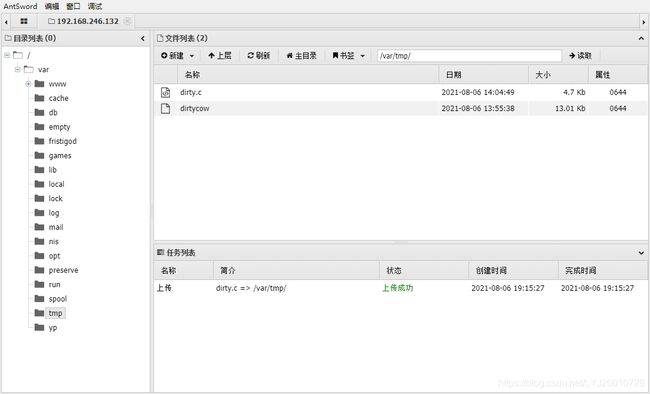This screenshot has width=650, height=394.
Task: Go to 主目录
Action: [301, 56]
